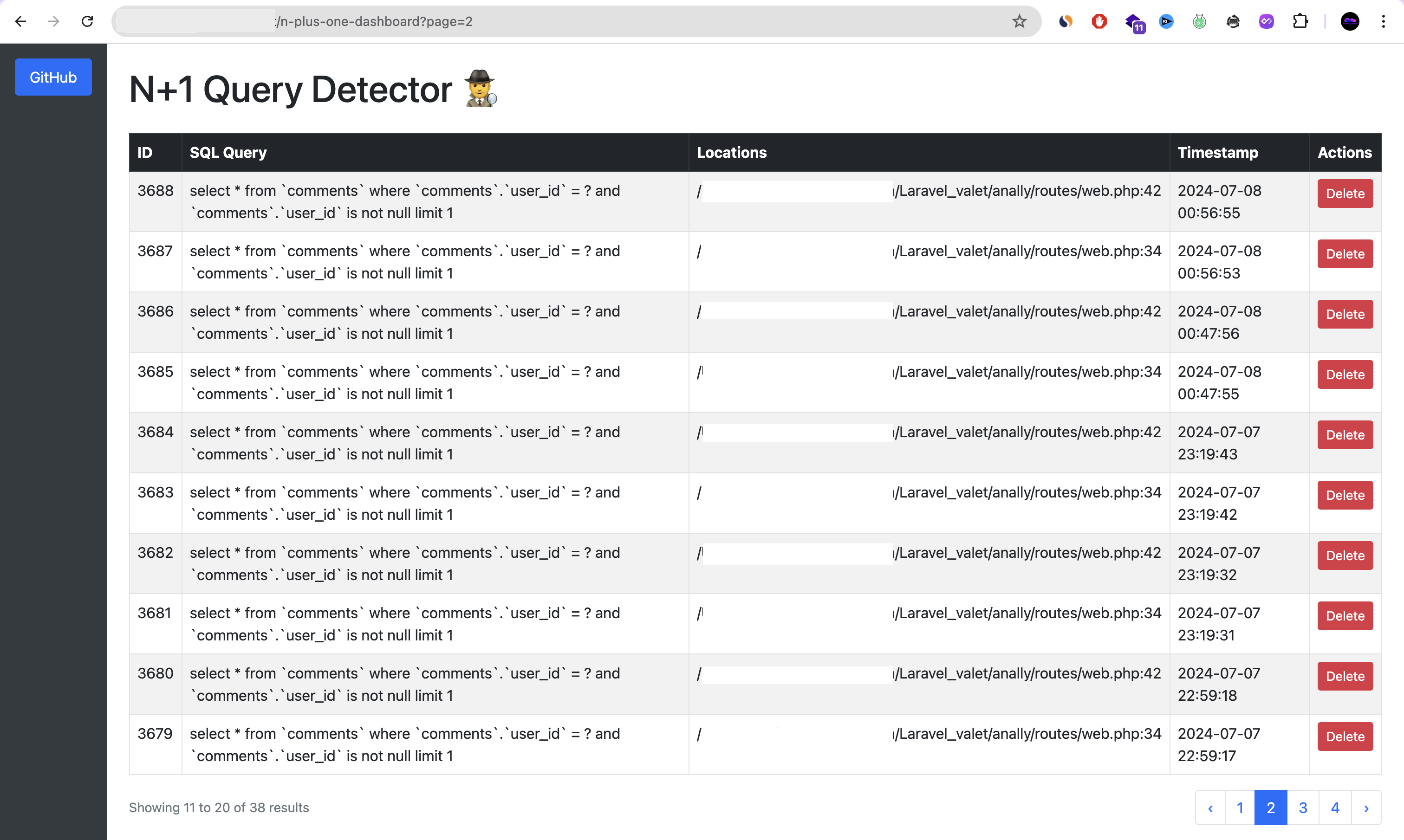Click the next page chevron

[1366, 808]
